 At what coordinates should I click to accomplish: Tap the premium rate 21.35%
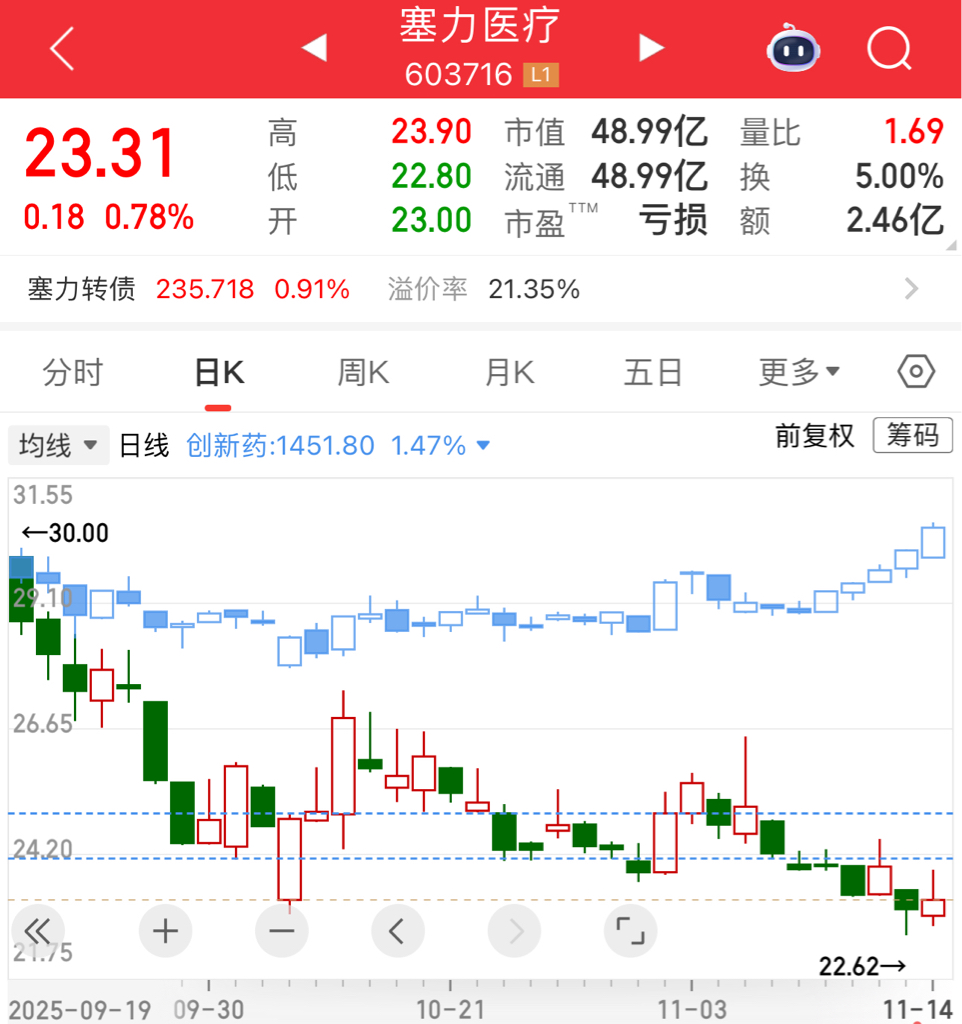click(534, 289)
